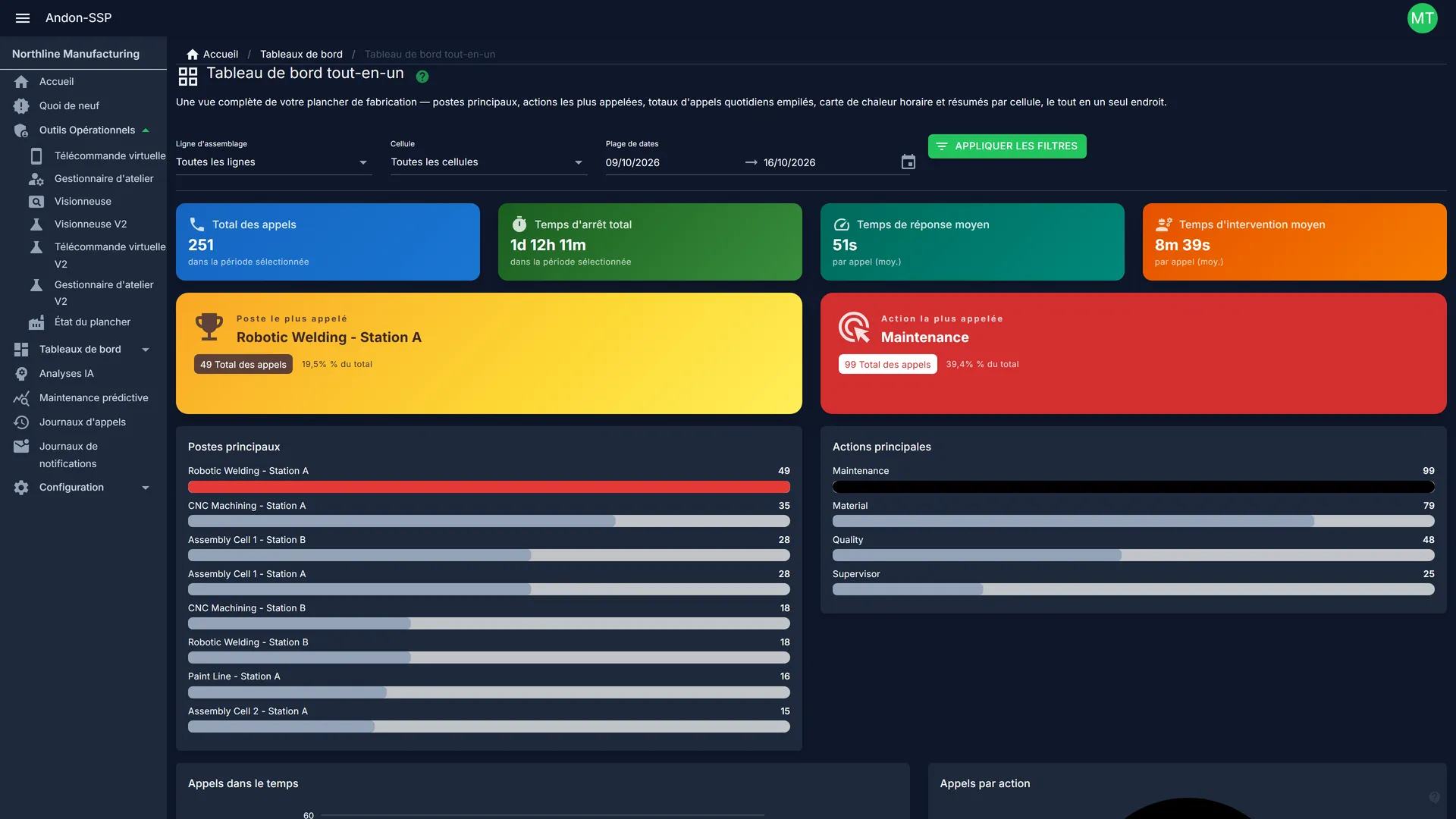Follow the Tableaux de bord breadcrumb link
Image resolution: width=1456 pixels, height=819 pixels.
[x=301, y=55]
